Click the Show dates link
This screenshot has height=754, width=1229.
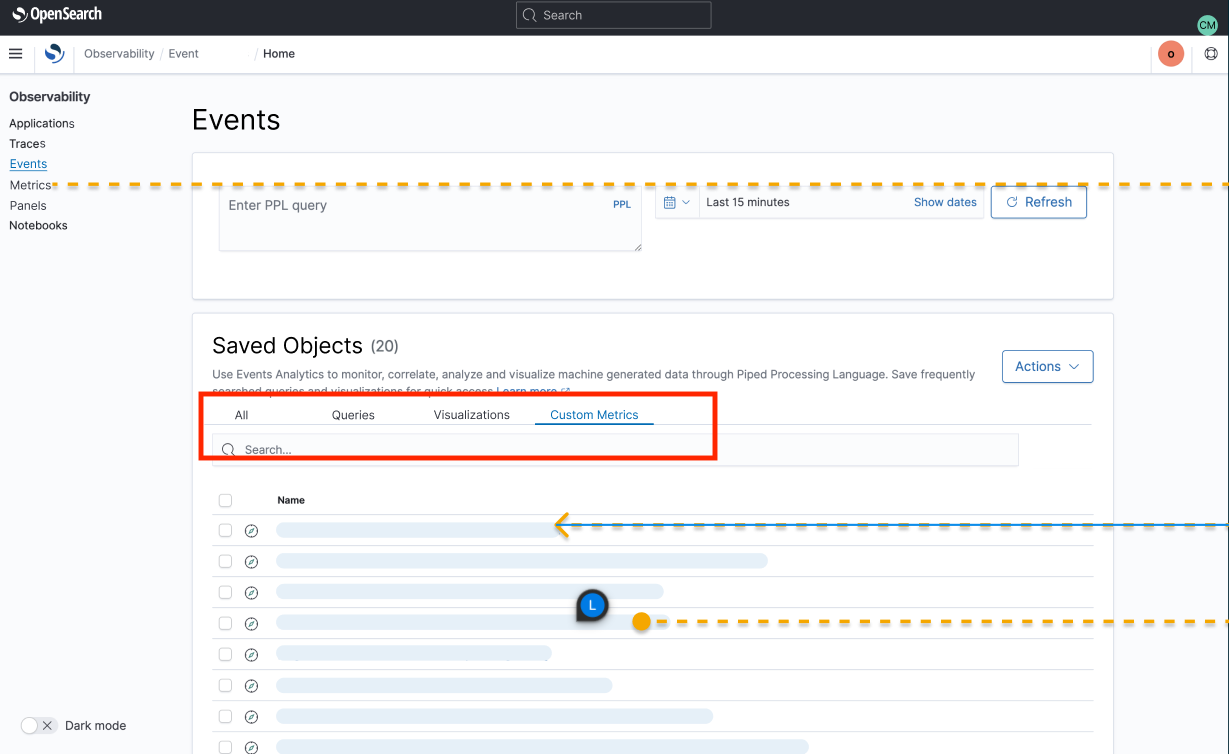pos(944,202)
